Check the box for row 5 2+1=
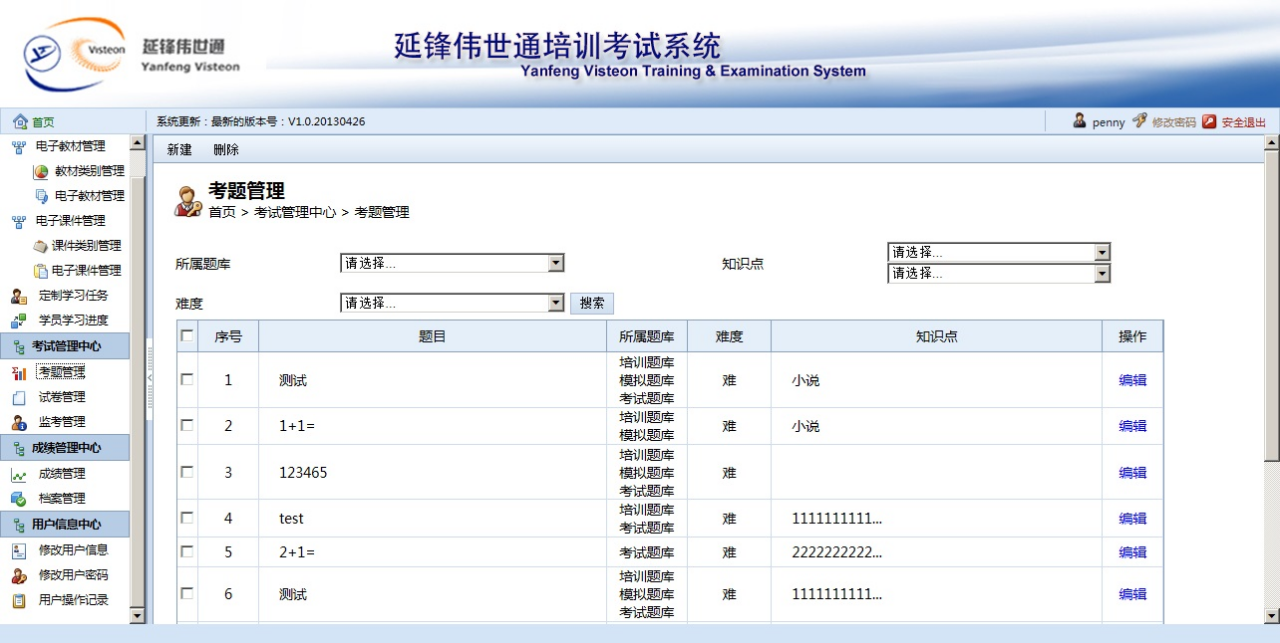Image resolution: width=1280 pixels, height=643 pixels. point(187,551)
